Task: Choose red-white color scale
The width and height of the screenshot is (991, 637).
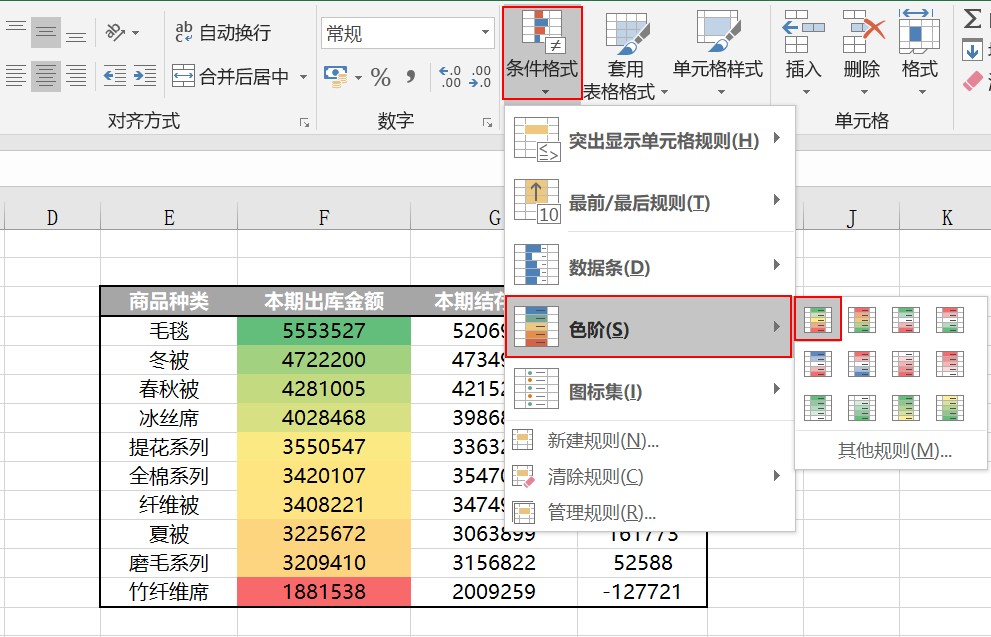Action: tap(950, 363)
